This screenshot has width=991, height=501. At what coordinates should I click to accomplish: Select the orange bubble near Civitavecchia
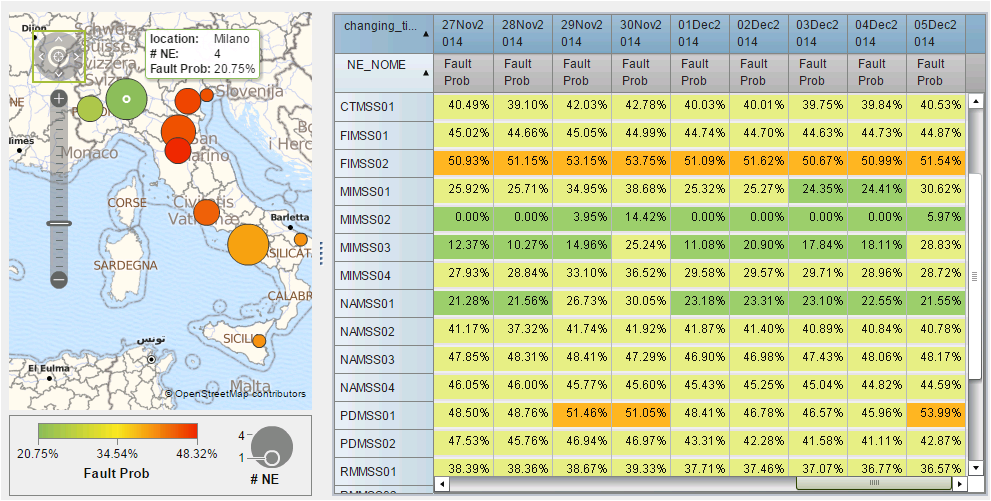tap(206, 212)
